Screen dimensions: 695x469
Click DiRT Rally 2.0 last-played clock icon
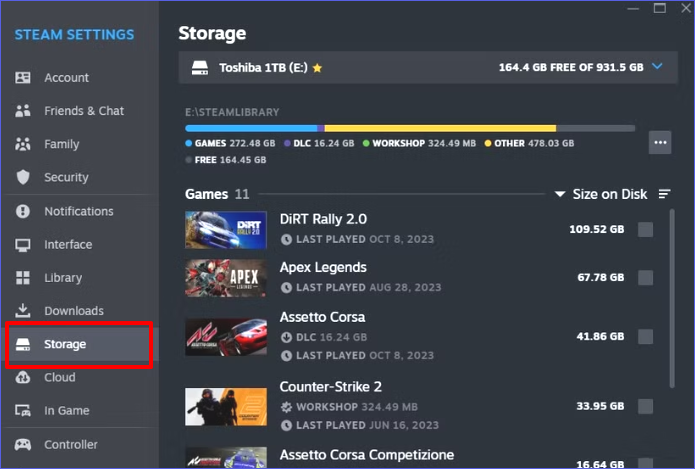pos(286,239)
